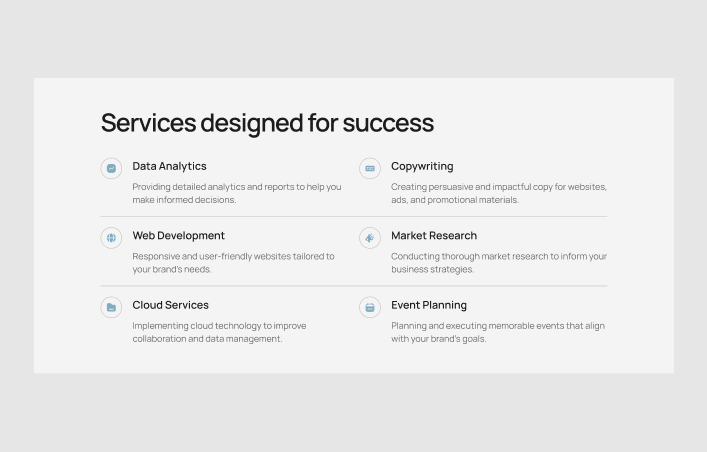
Task: Click the 'Planning and executing memorable events' text
Action: click(497, 332)
